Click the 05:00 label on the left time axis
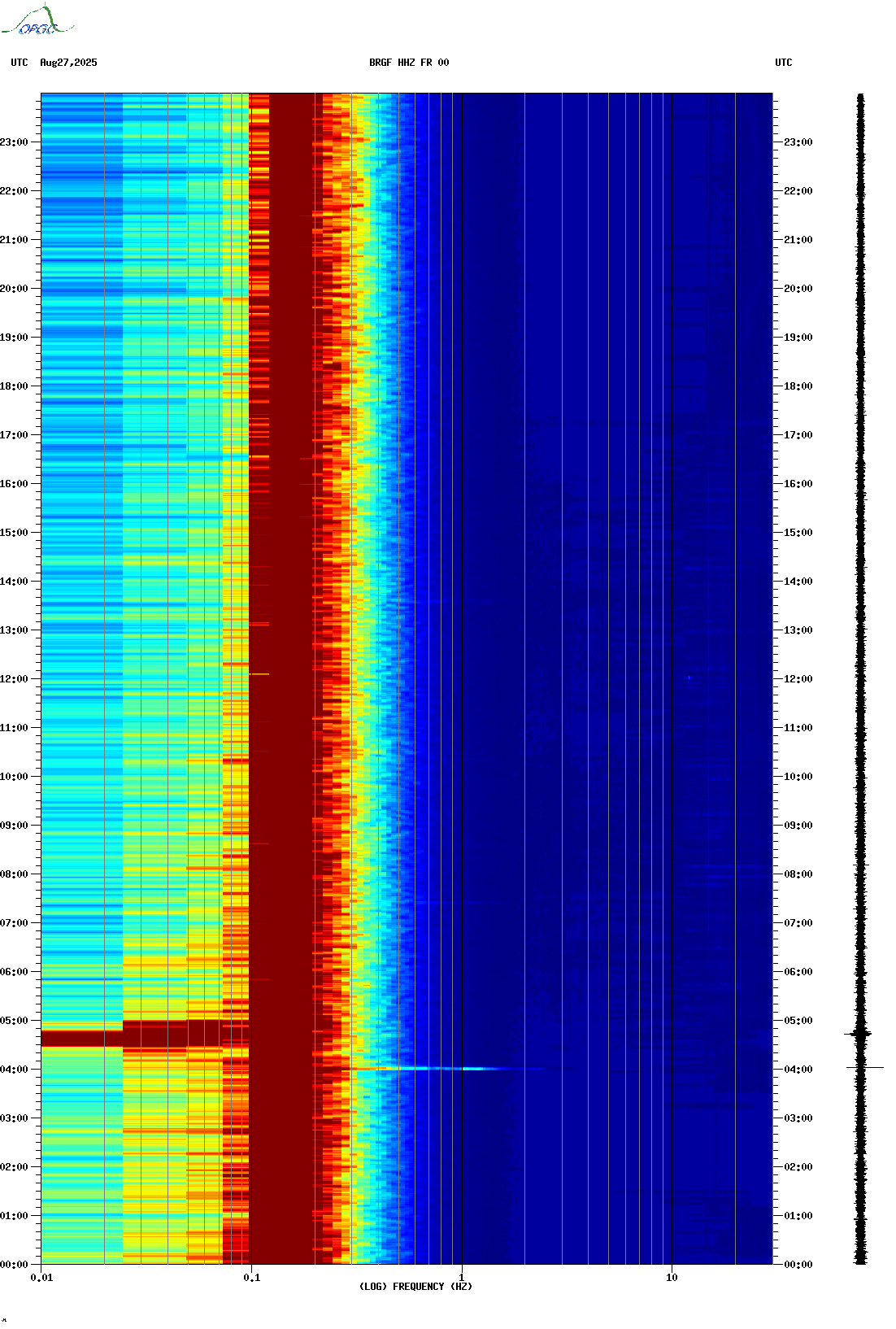Image resolution: width=896 pixels, height=1329 pixels. click(14, 1021)
